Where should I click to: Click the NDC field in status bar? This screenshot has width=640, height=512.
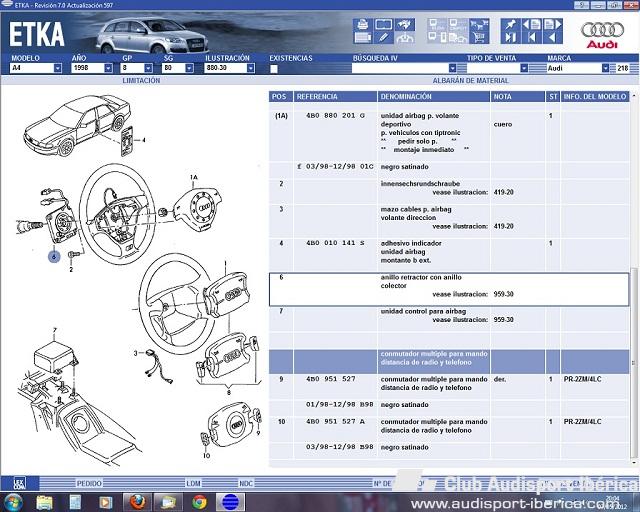coord(246,483)
